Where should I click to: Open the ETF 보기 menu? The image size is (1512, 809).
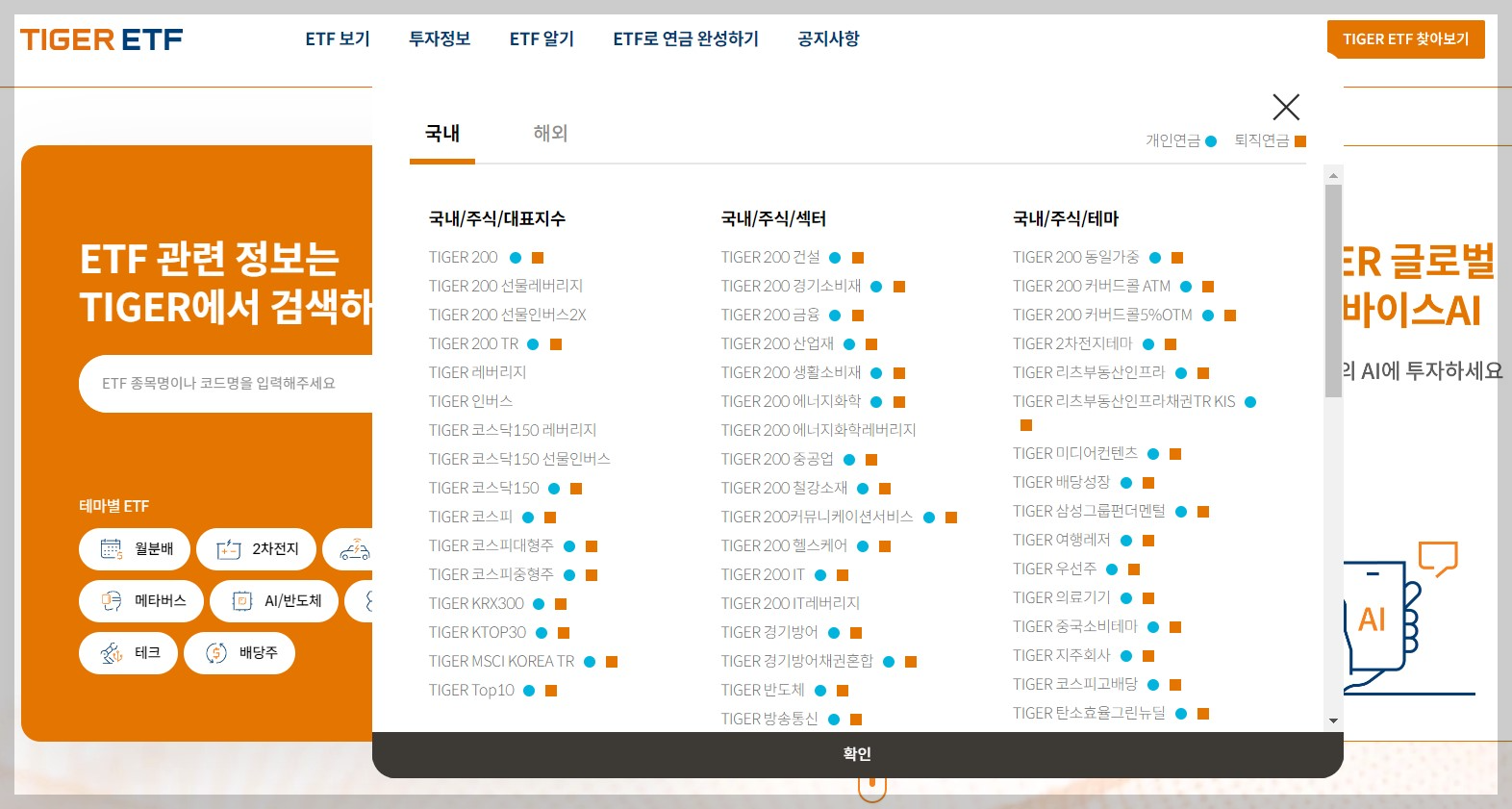point(338,38)
